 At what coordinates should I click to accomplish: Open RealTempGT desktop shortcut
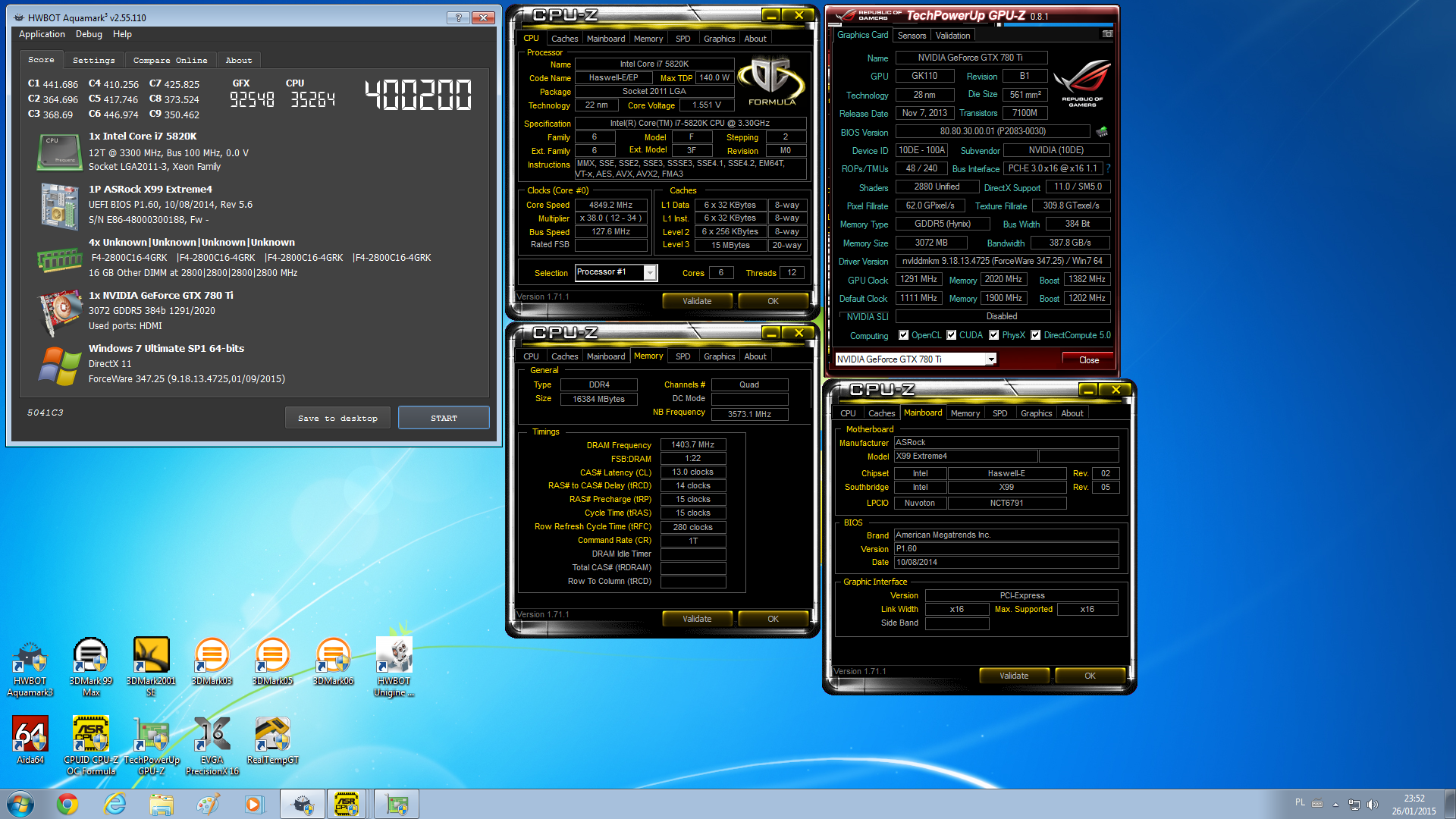pos(272,740)
